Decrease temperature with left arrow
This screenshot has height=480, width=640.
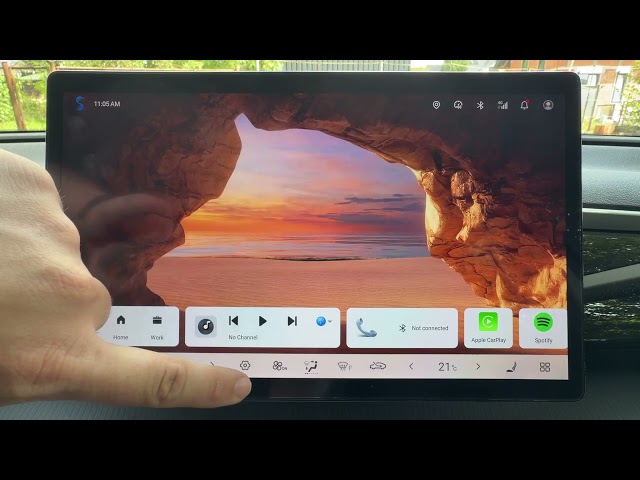click(411, 367)
